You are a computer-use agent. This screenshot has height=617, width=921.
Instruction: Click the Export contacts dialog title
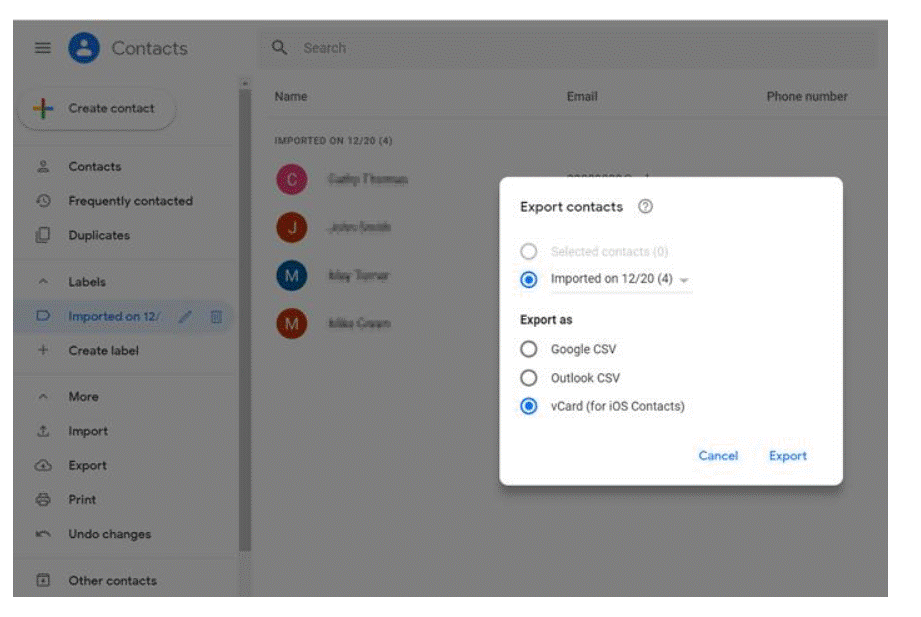point(572,207)
